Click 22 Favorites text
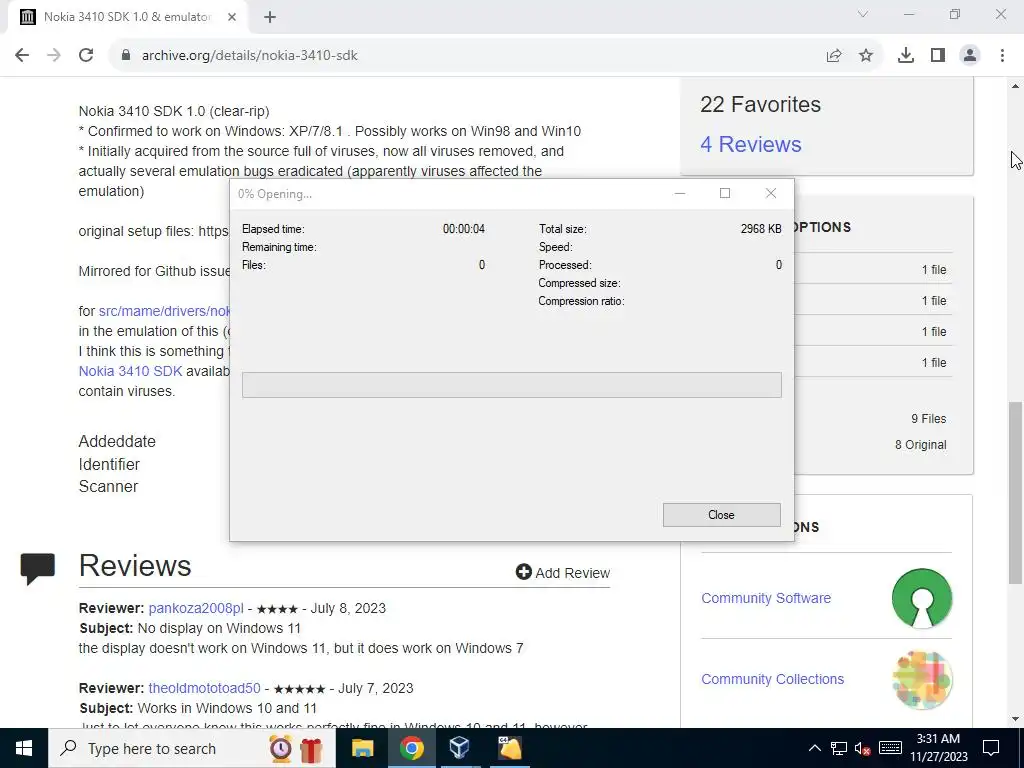The height and width of the screenshot is (768, 1024). pyautogui.click(x=760, y=104)
